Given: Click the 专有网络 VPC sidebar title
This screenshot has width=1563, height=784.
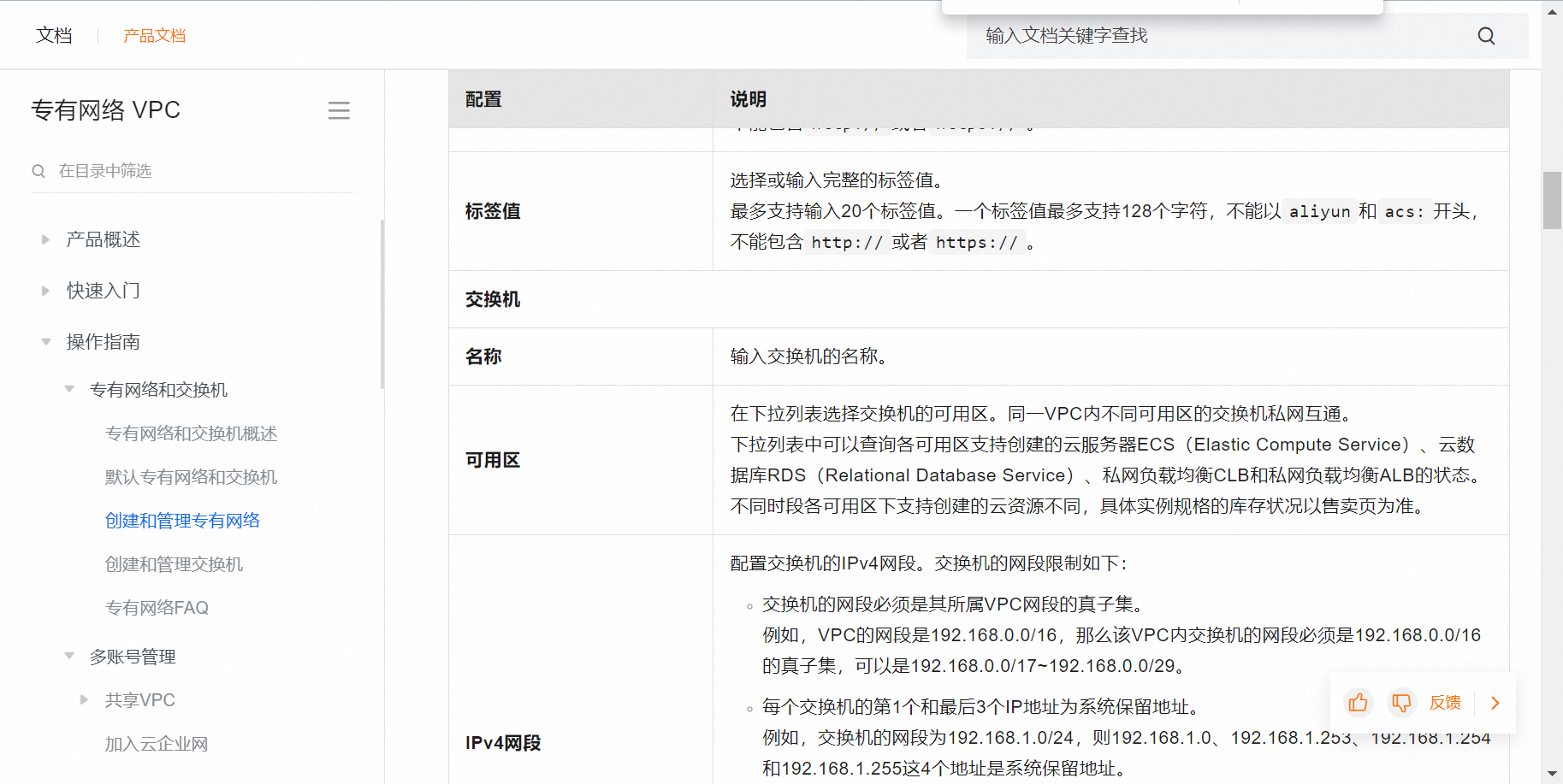Looking at the screenshot, I should (x=105, y=110).
